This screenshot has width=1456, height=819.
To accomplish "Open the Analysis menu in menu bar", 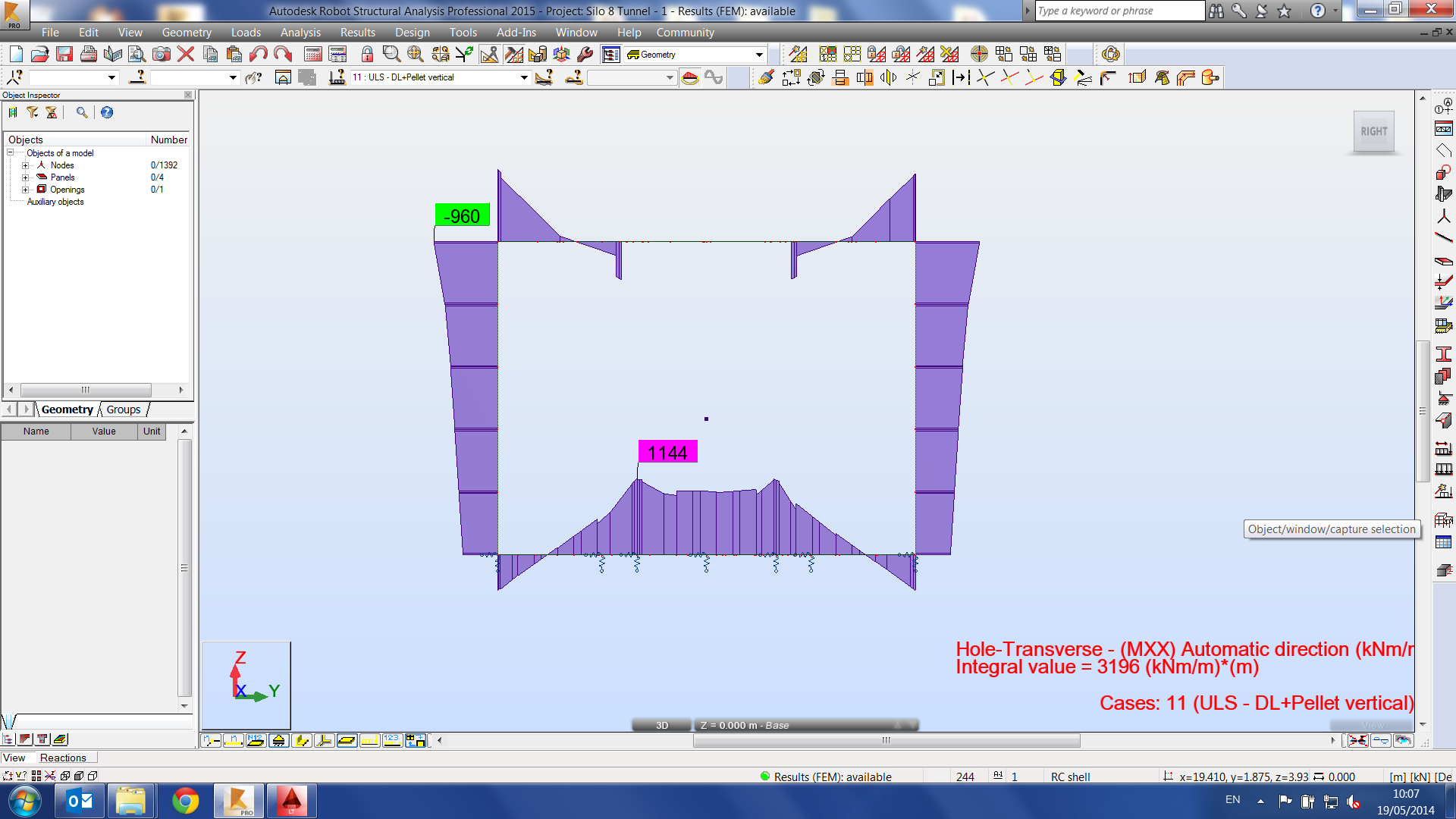I will coord(300,32).
